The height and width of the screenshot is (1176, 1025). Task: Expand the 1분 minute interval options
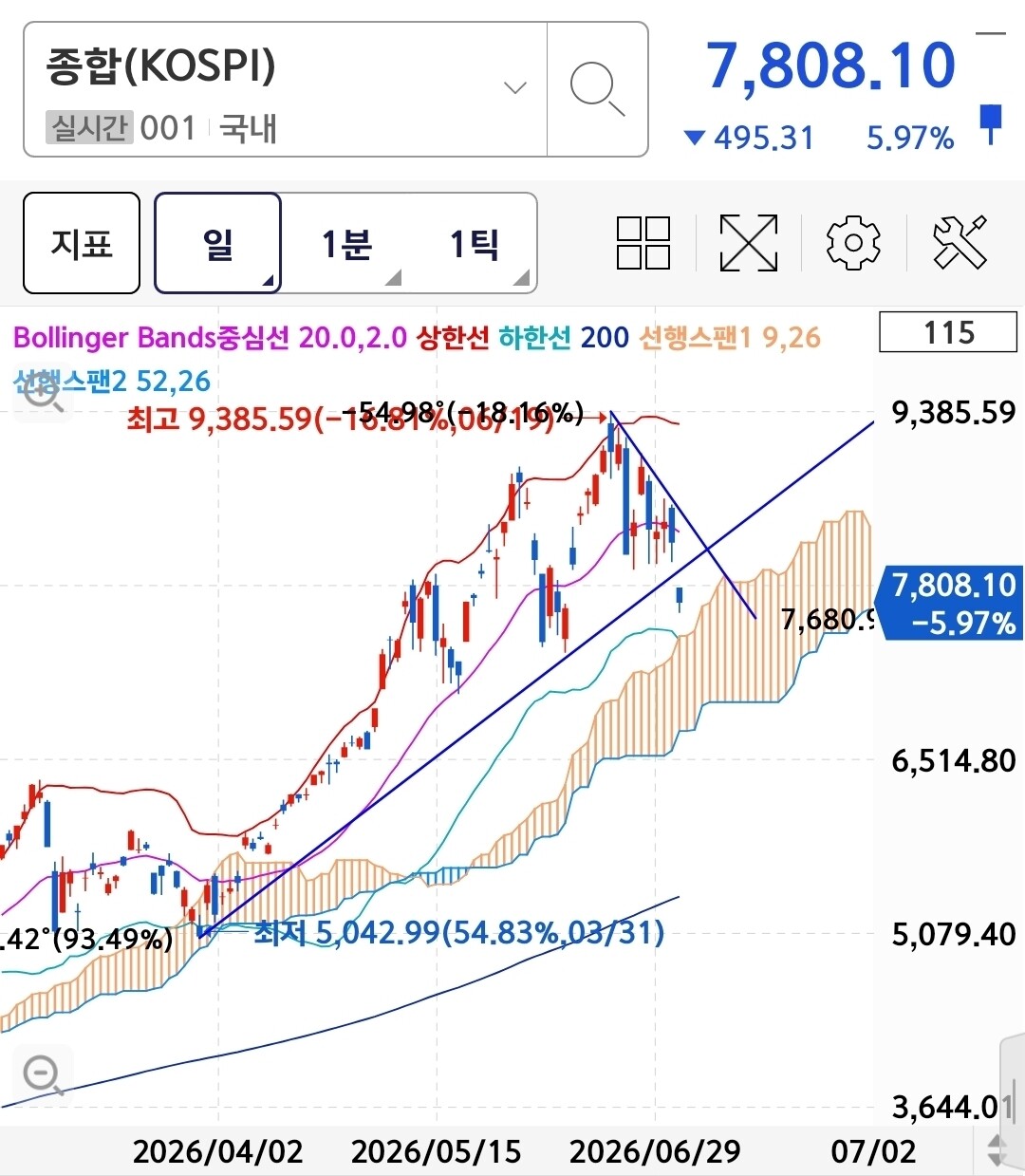[x=393, y=277]
